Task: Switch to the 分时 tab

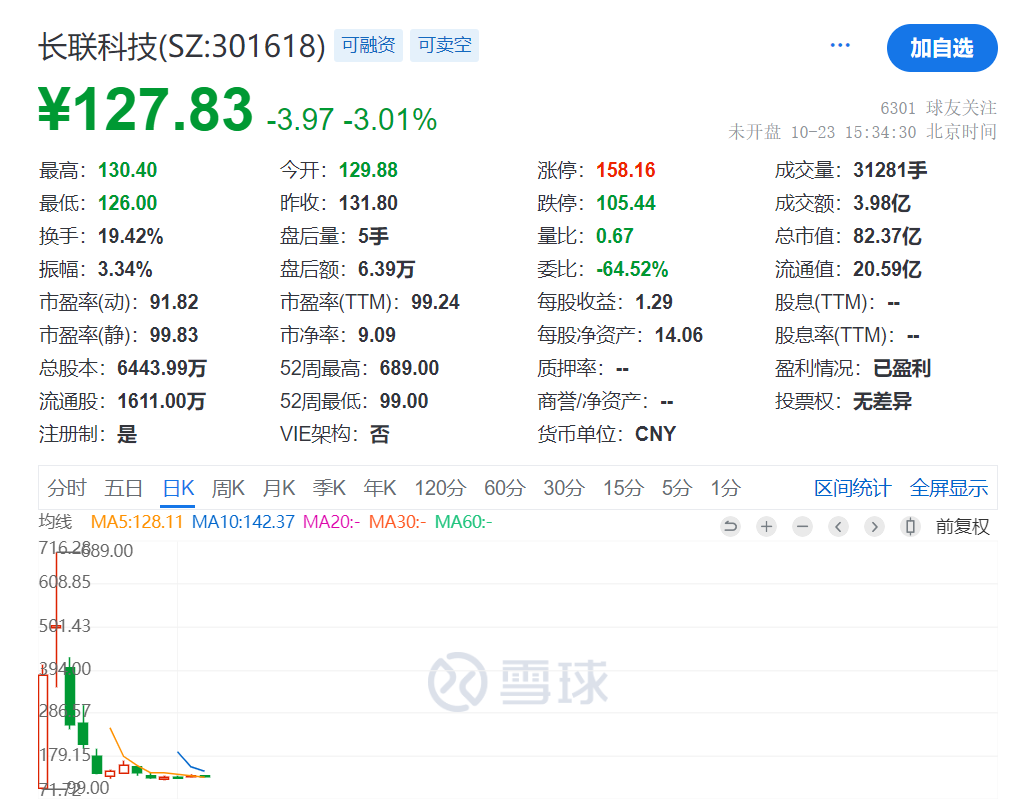Action: pyautogui.click(x=66, y=487)
